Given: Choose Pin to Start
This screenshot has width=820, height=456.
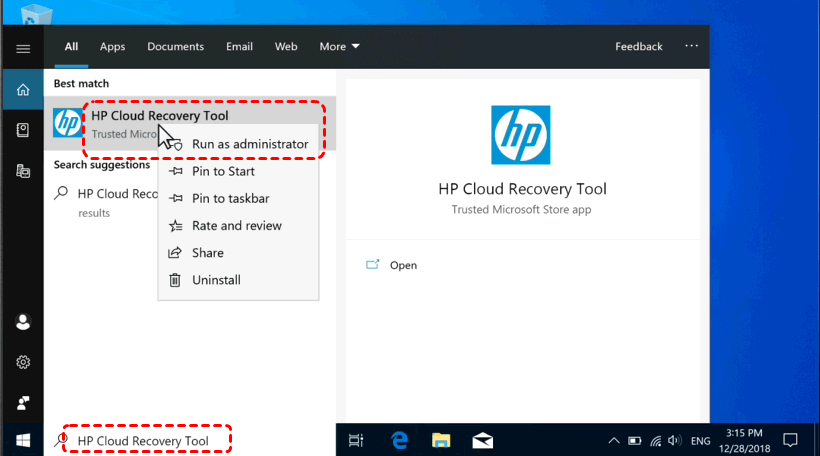Looking at the screenshot, I should pos(238,172).
